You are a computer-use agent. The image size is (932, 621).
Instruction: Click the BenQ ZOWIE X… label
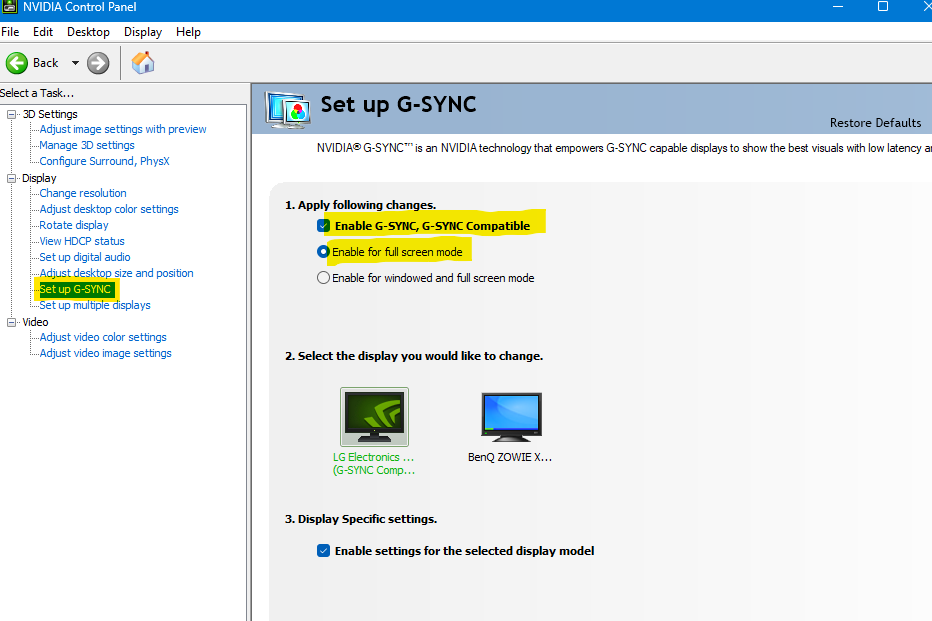pyautogui.click(x=510, y=457)
